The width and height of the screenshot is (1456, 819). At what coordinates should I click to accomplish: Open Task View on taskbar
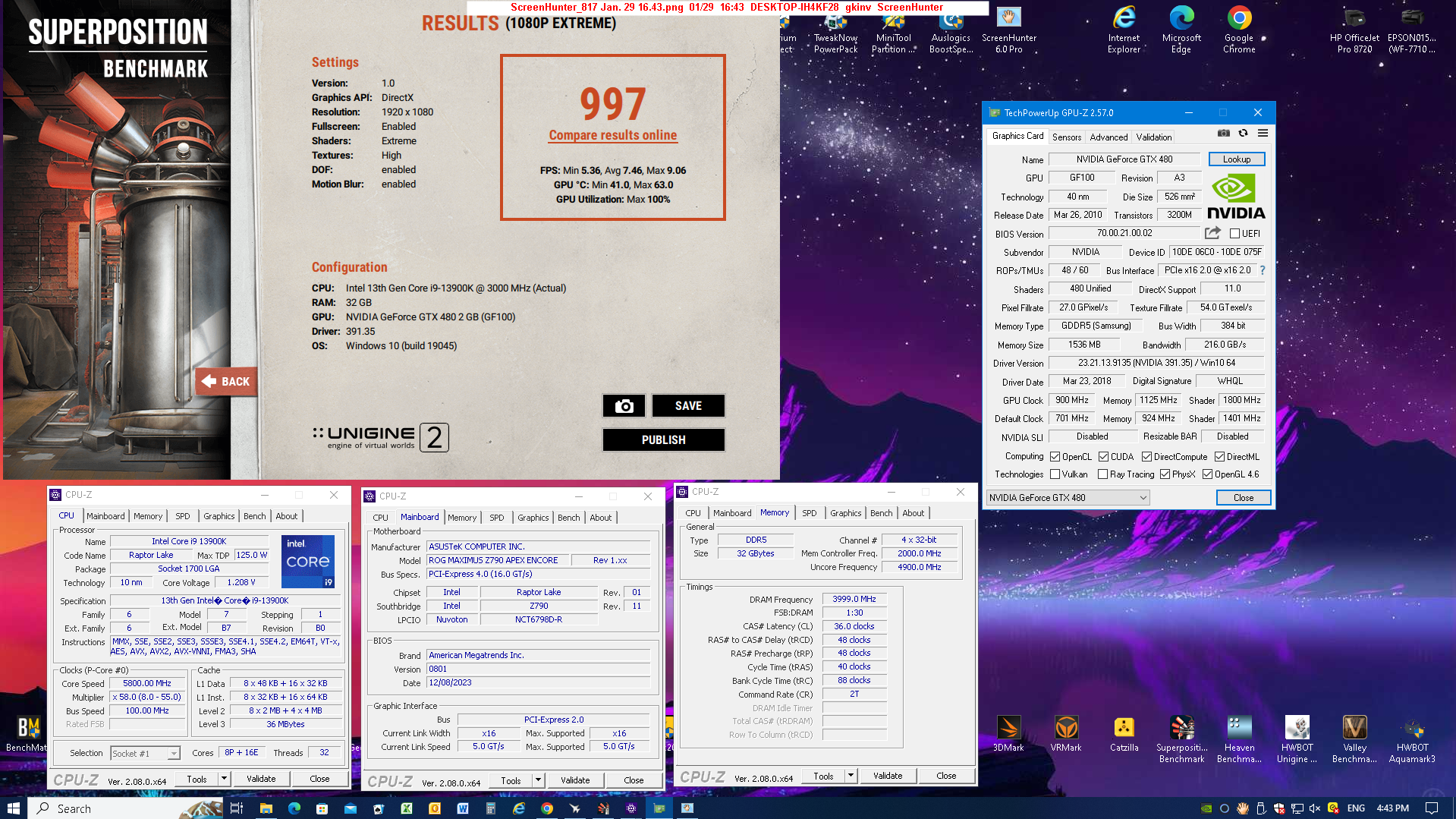(236, 808)
